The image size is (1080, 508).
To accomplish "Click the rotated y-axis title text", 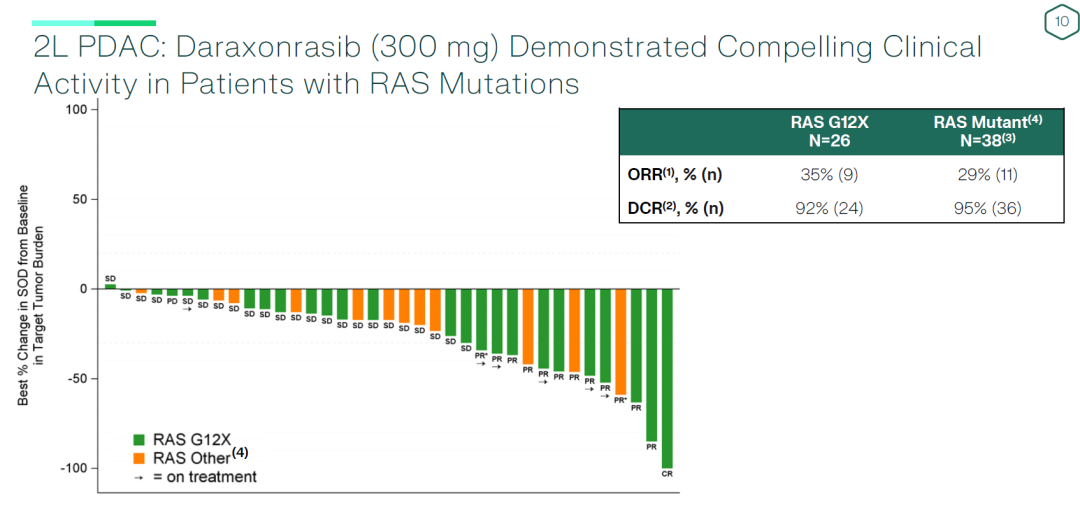I will tap(28, 295).
